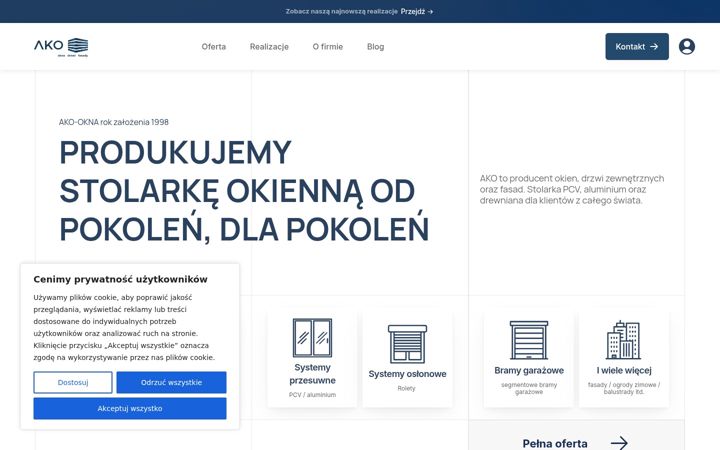Click the AKO logo in the header
720x450 pixels.
click(61, 47)
